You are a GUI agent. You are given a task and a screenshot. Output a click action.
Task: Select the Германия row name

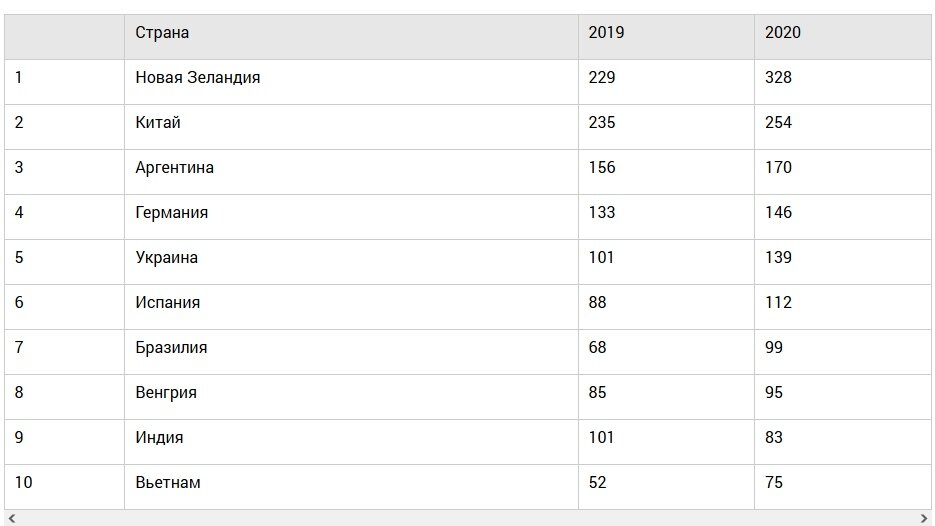[x=172, y=213]
